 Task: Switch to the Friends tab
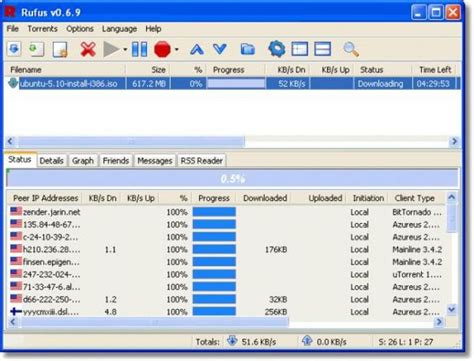click(115, 161)
